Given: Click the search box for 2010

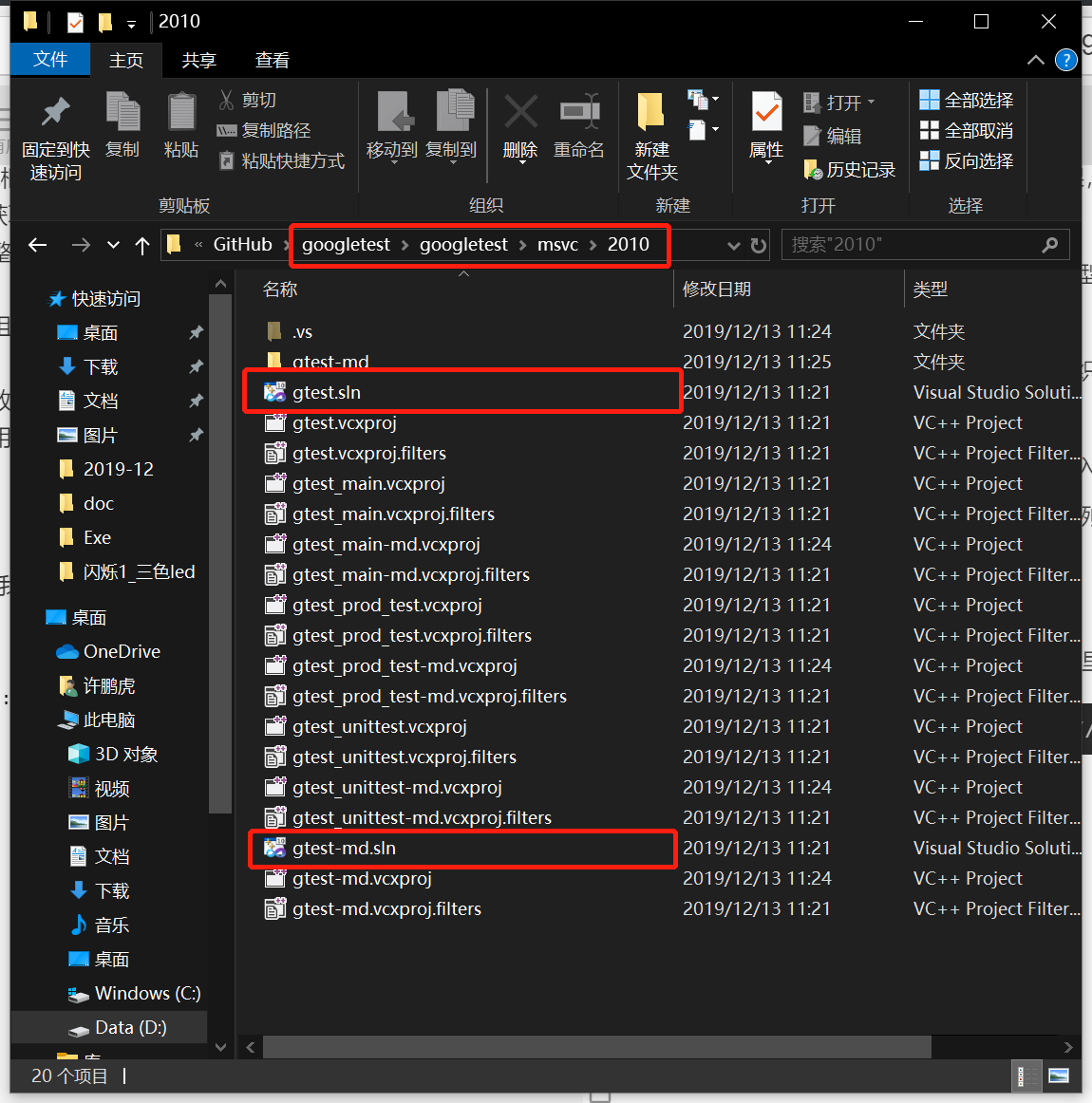Looking at the screenshot, I should (x=925, y=245).
